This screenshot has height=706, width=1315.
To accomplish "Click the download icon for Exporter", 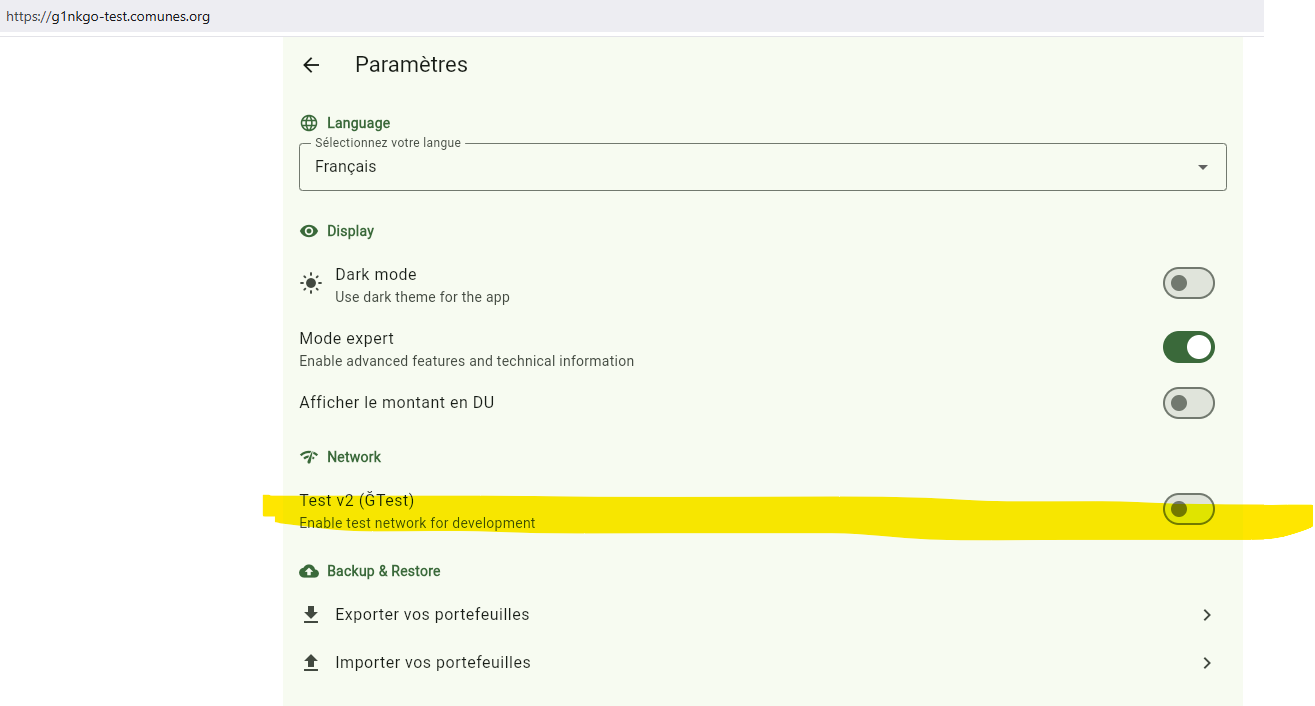I will pos(311,614).
